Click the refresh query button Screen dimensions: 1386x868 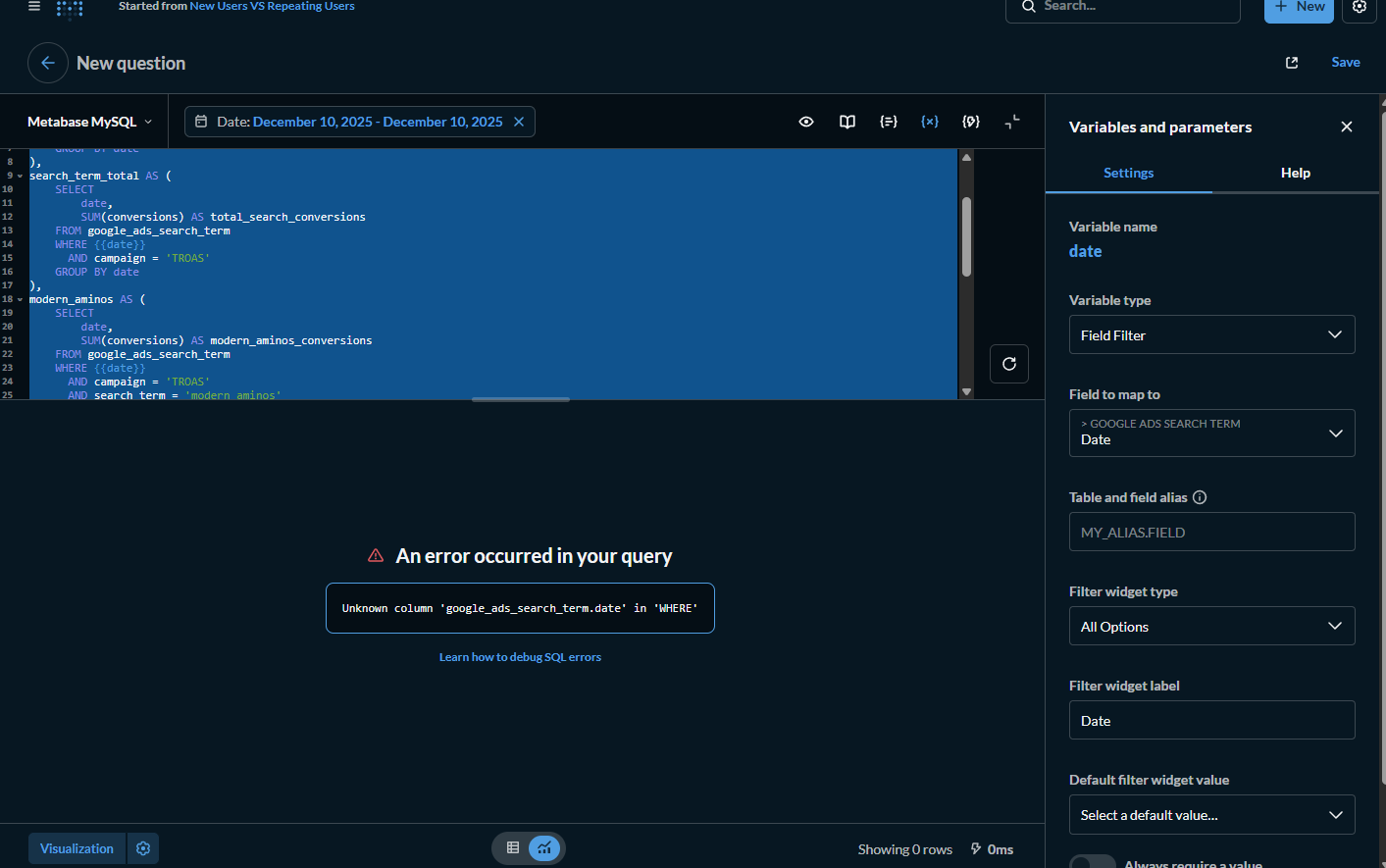pyautogui.click(x=1009, y=364)
